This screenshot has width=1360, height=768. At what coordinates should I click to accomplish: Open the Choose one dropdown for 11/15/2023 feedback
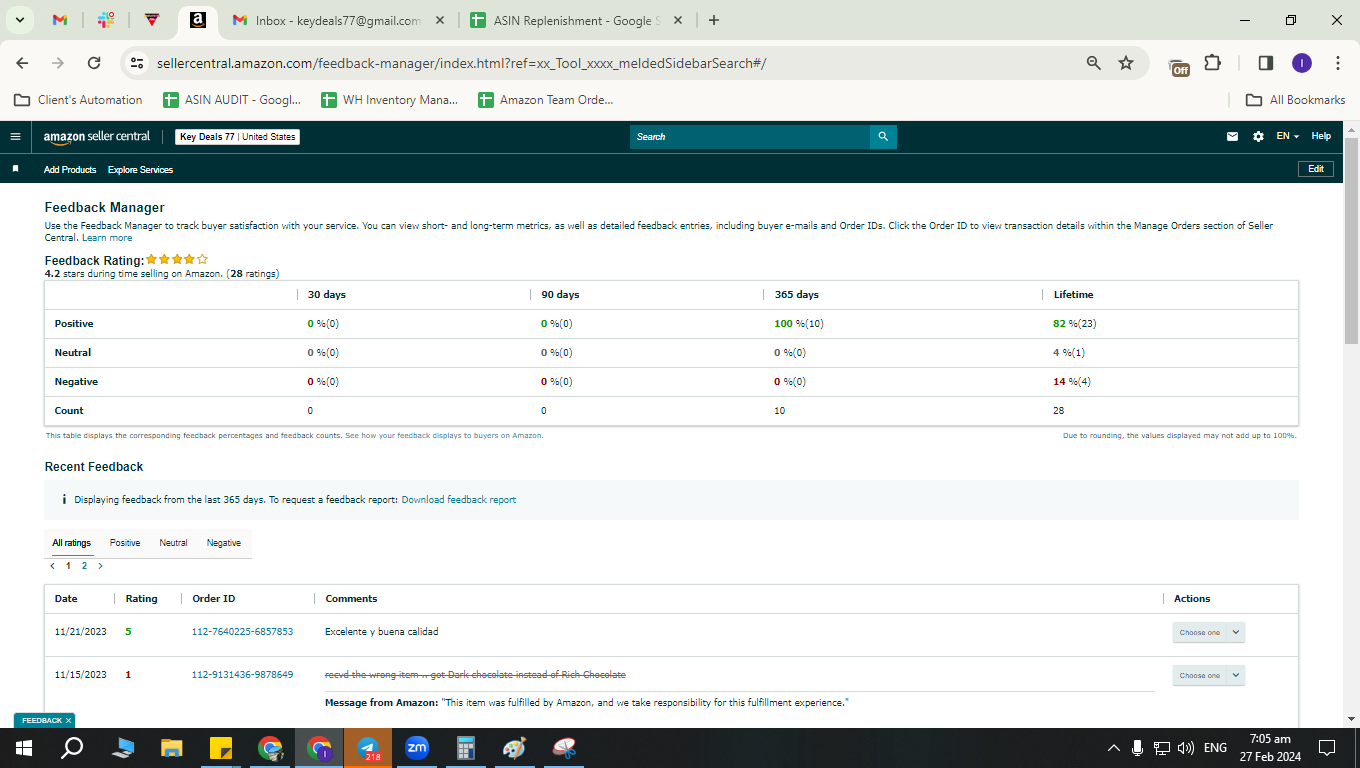[x=1208, y=675]
